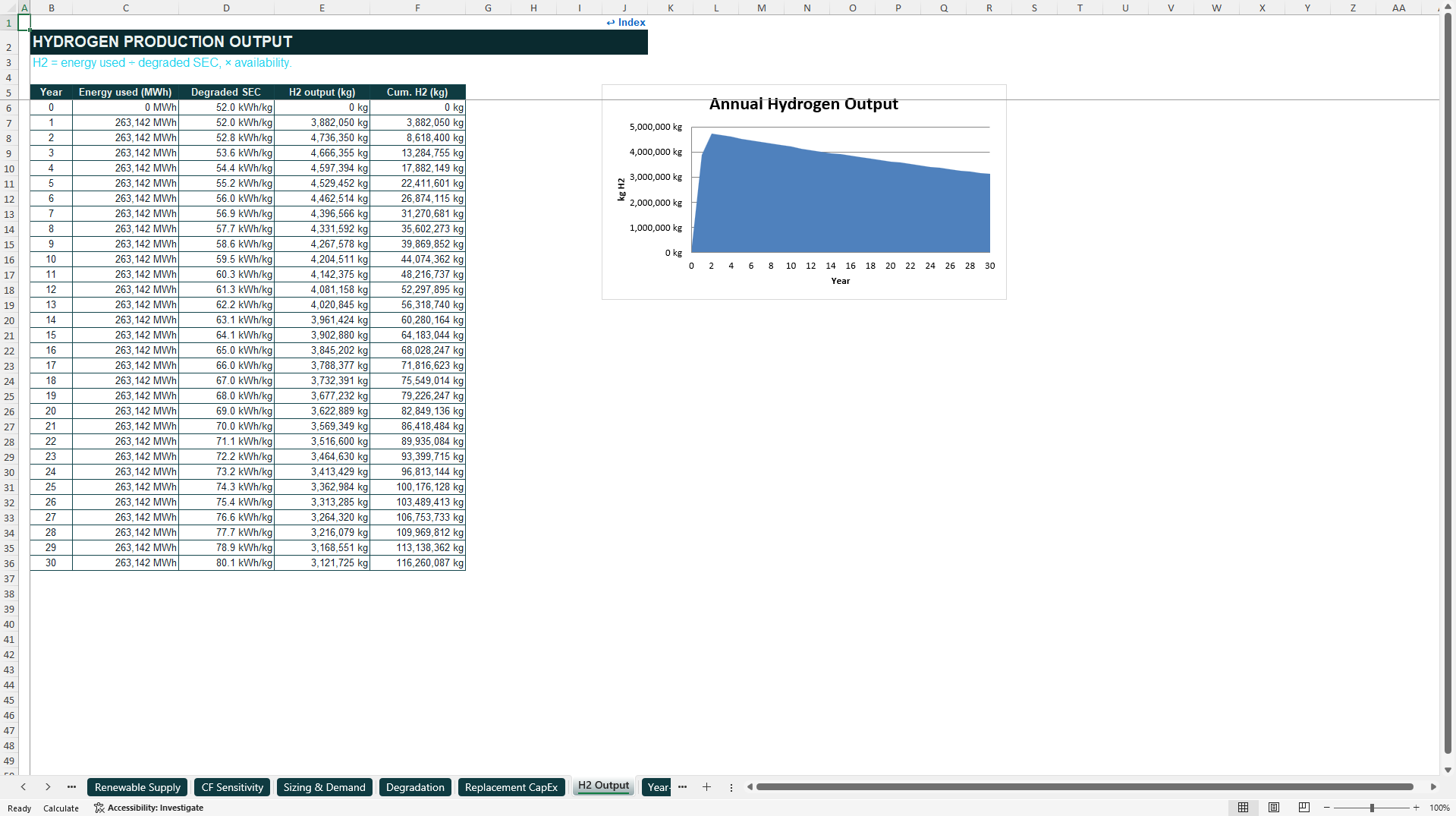Open the partially visible Year sheet tab
The width and height of the screenshot is (1456, 816).
[657, 787]
